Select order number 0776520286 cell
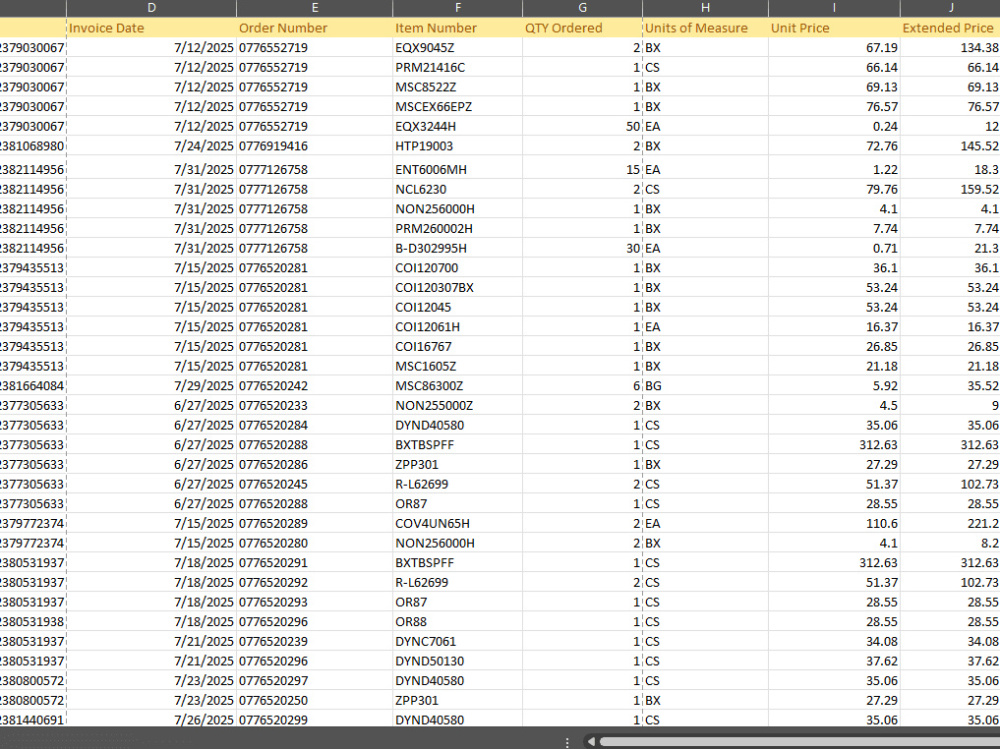 tap(314, 464)
